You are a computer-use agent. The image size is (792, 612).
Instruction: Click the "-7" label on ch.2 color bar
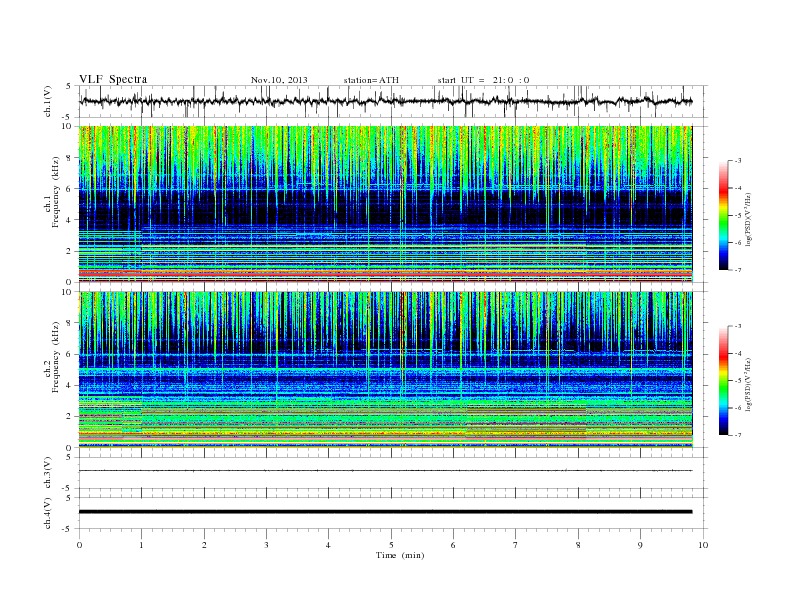[x=737, y=435]
